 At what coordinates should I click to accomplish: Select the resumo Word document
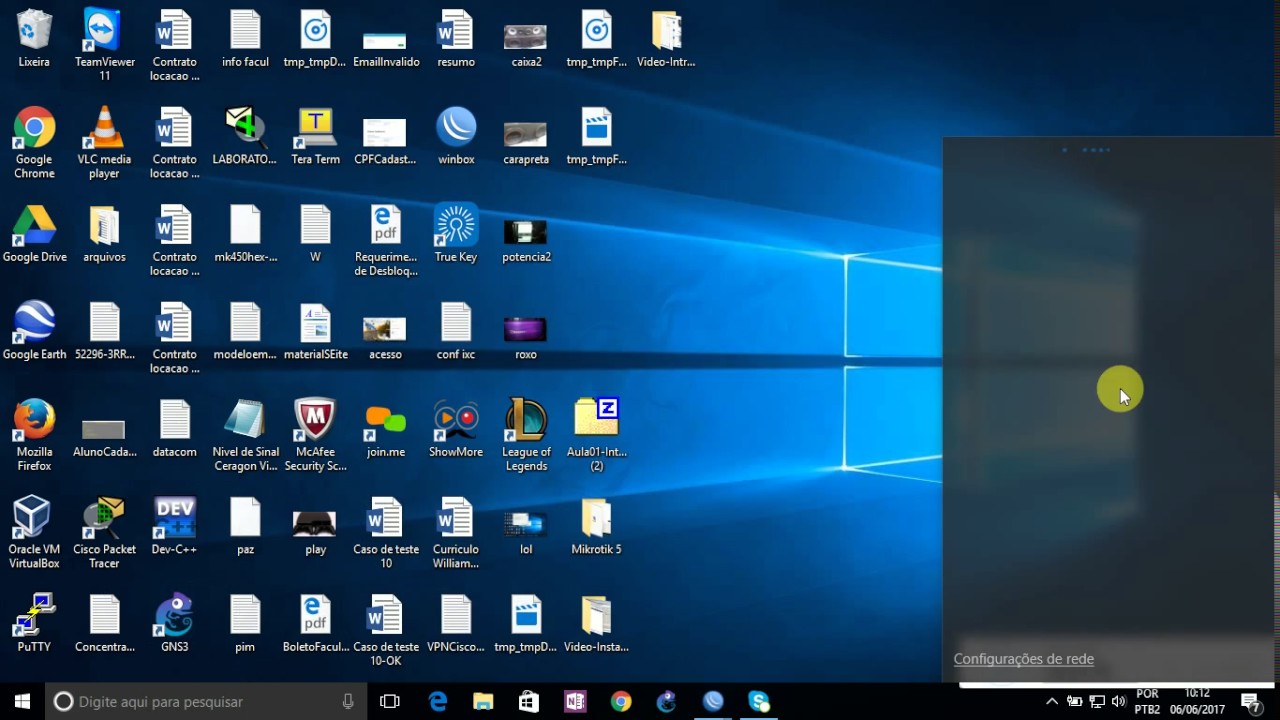(x=456, y=40)
